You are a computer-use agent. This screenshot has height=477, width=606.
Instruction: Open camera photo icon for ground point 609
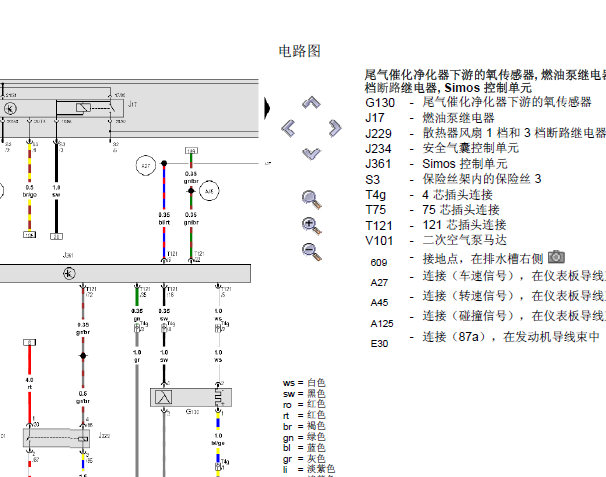pos(556,257)
